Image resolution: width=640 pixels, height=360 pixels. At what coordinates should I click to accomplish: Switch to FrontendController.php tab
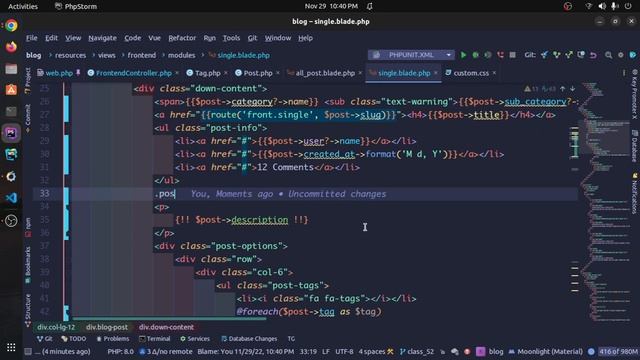(x=133, y=73)
